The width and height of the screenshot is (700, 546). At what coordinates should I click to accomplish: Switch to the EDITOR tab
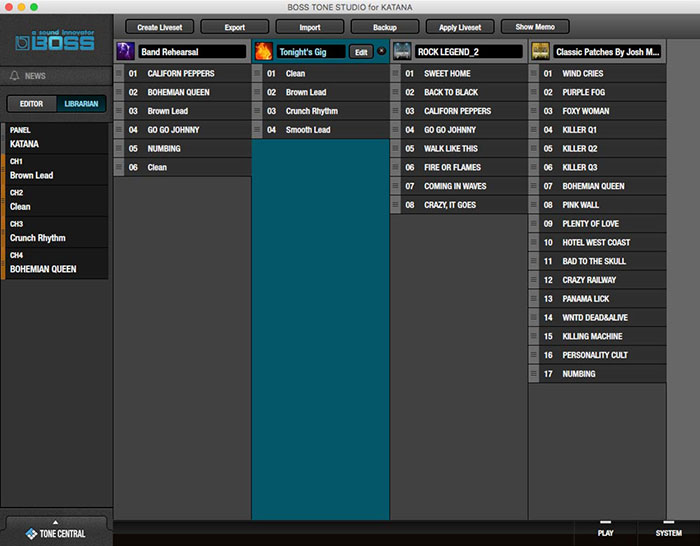click(32, 104)
